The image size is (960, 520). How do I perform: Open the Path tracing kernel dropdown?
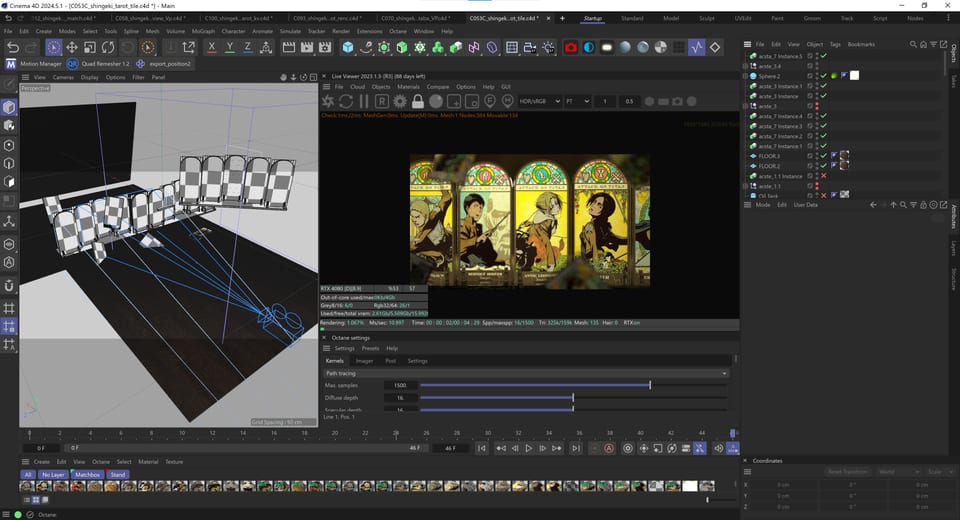click(526, 373)
